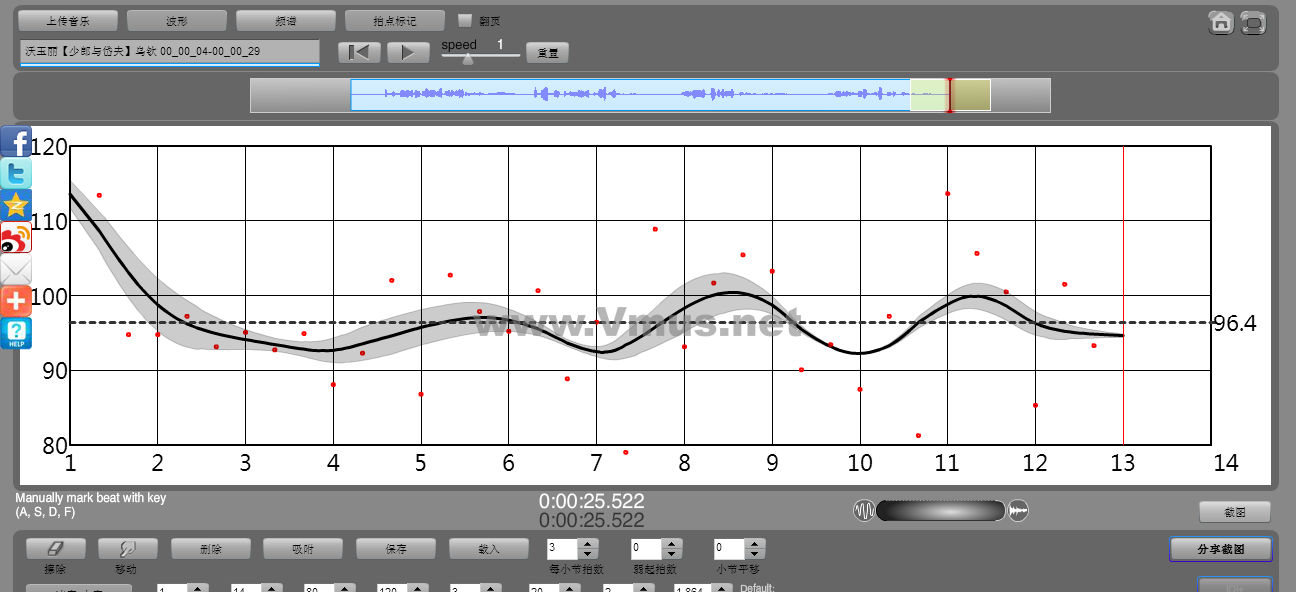Viewport: 1296px width, 592px height.
Task: Switch to the 频谱 spectrum view
Action: pos(286,21)
